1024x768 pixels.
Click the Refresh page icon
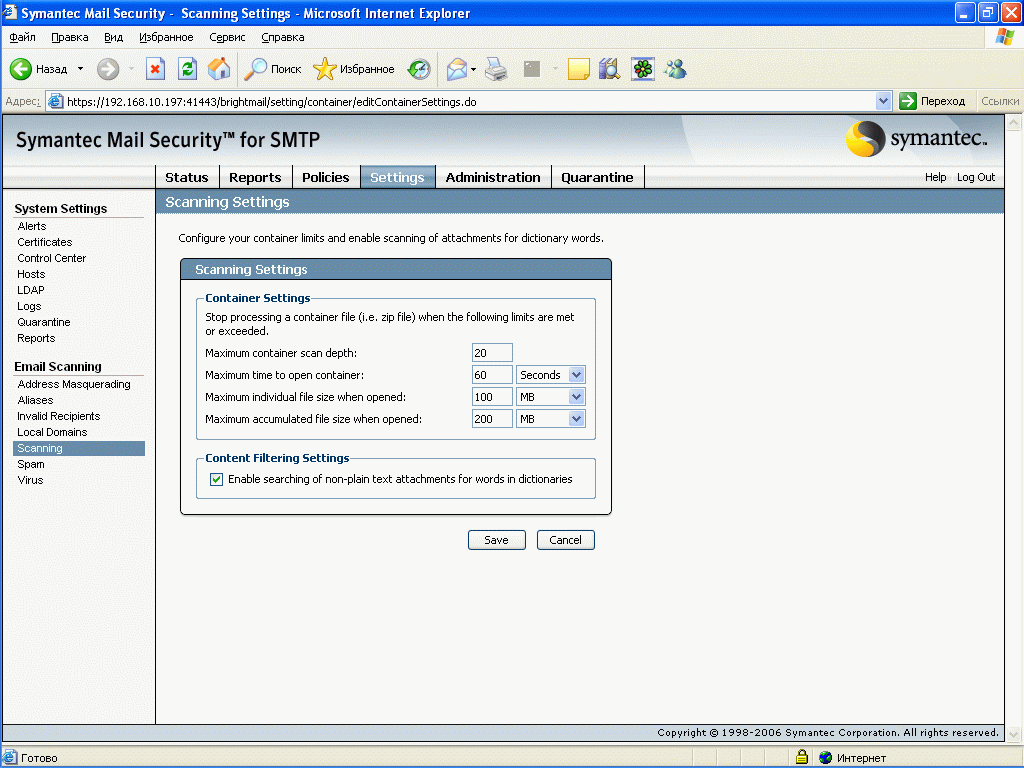[x=187, y=69]
